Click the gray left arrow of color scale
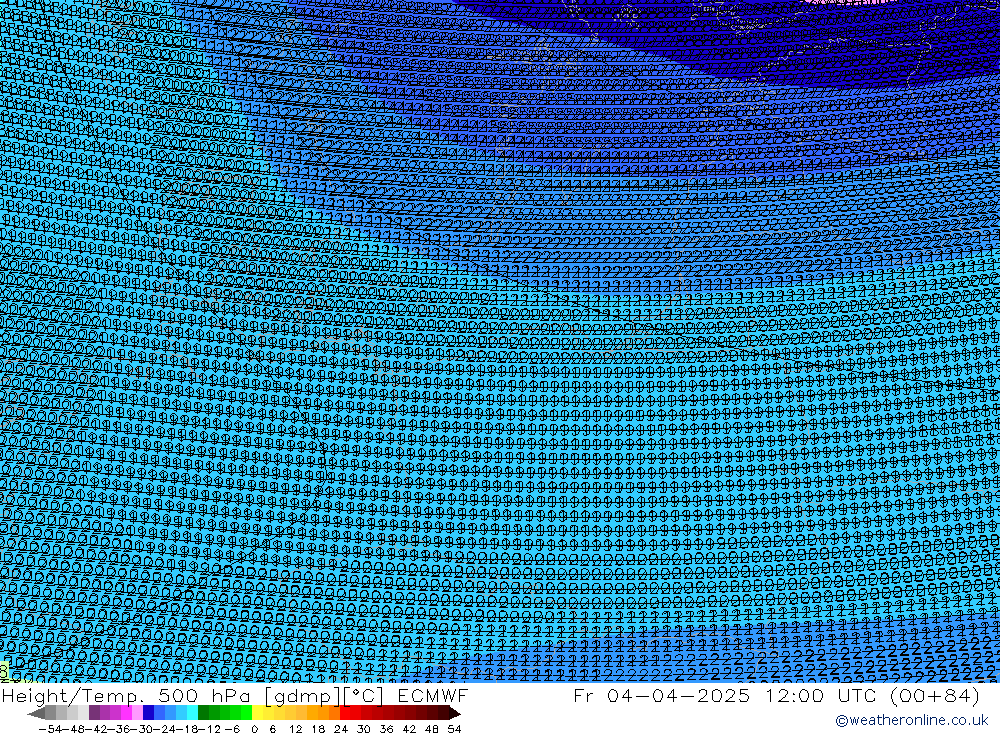Screen dimensions: 1000x733 click(36, 713)
